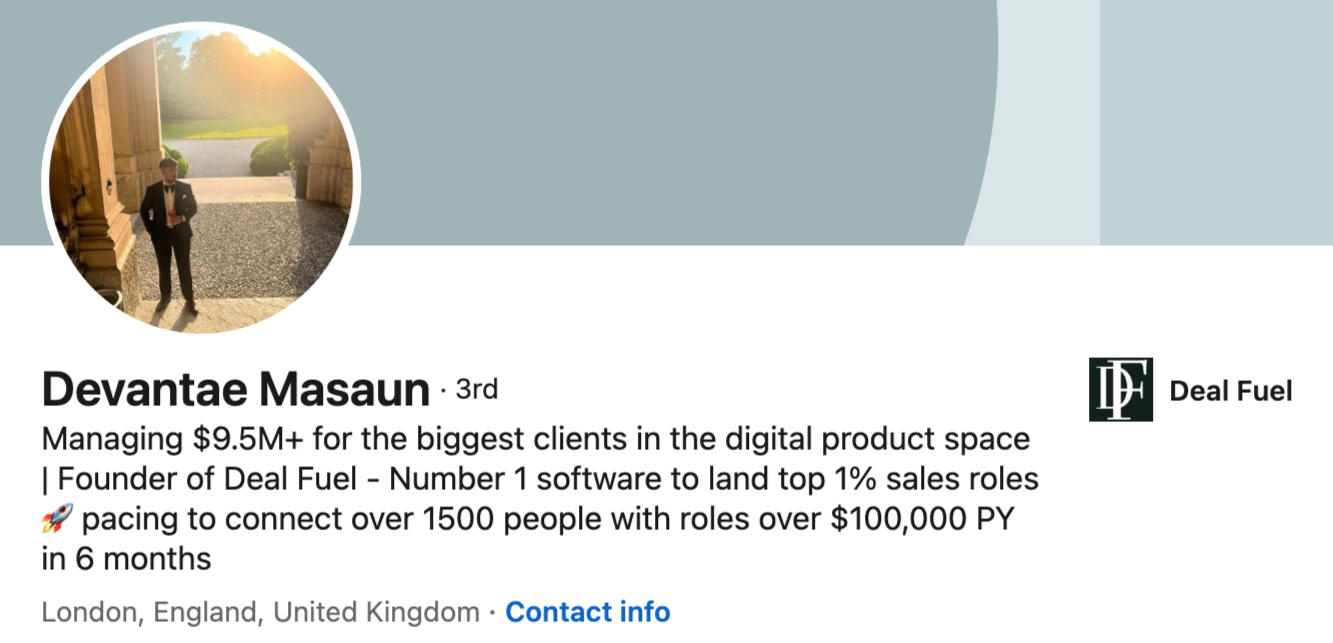Click the rocket emoji in the headline
This screenshot has height=643, width=1333.
point(58,520)
